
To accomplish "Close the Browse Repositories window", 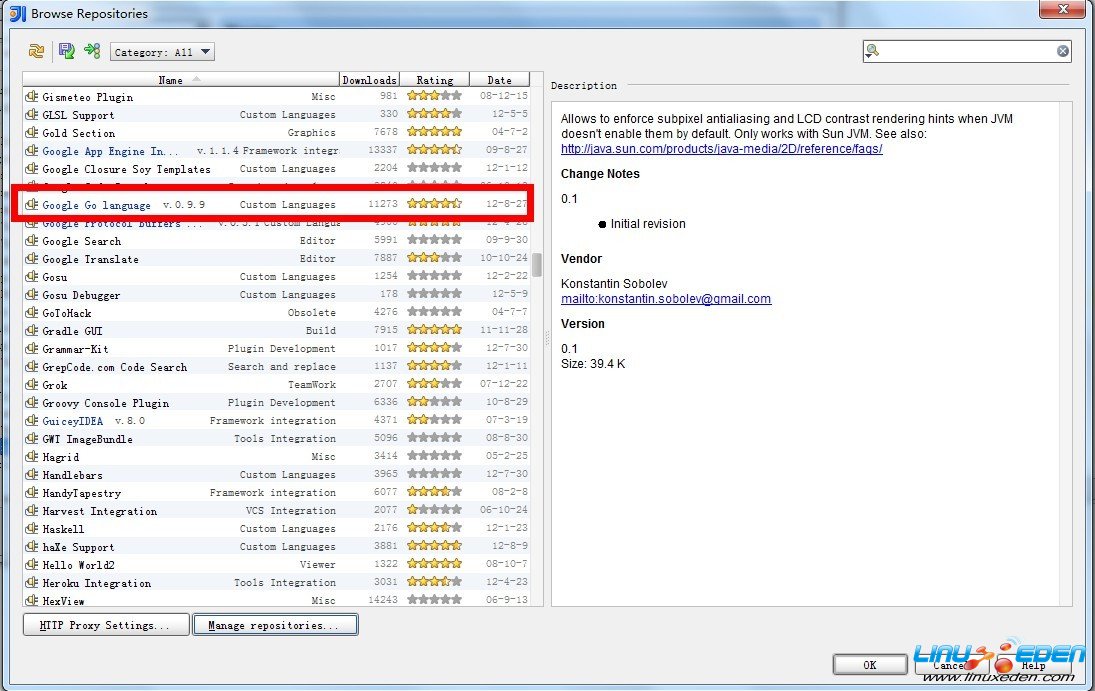I will pyautogui.click(x=1062, y=9).
